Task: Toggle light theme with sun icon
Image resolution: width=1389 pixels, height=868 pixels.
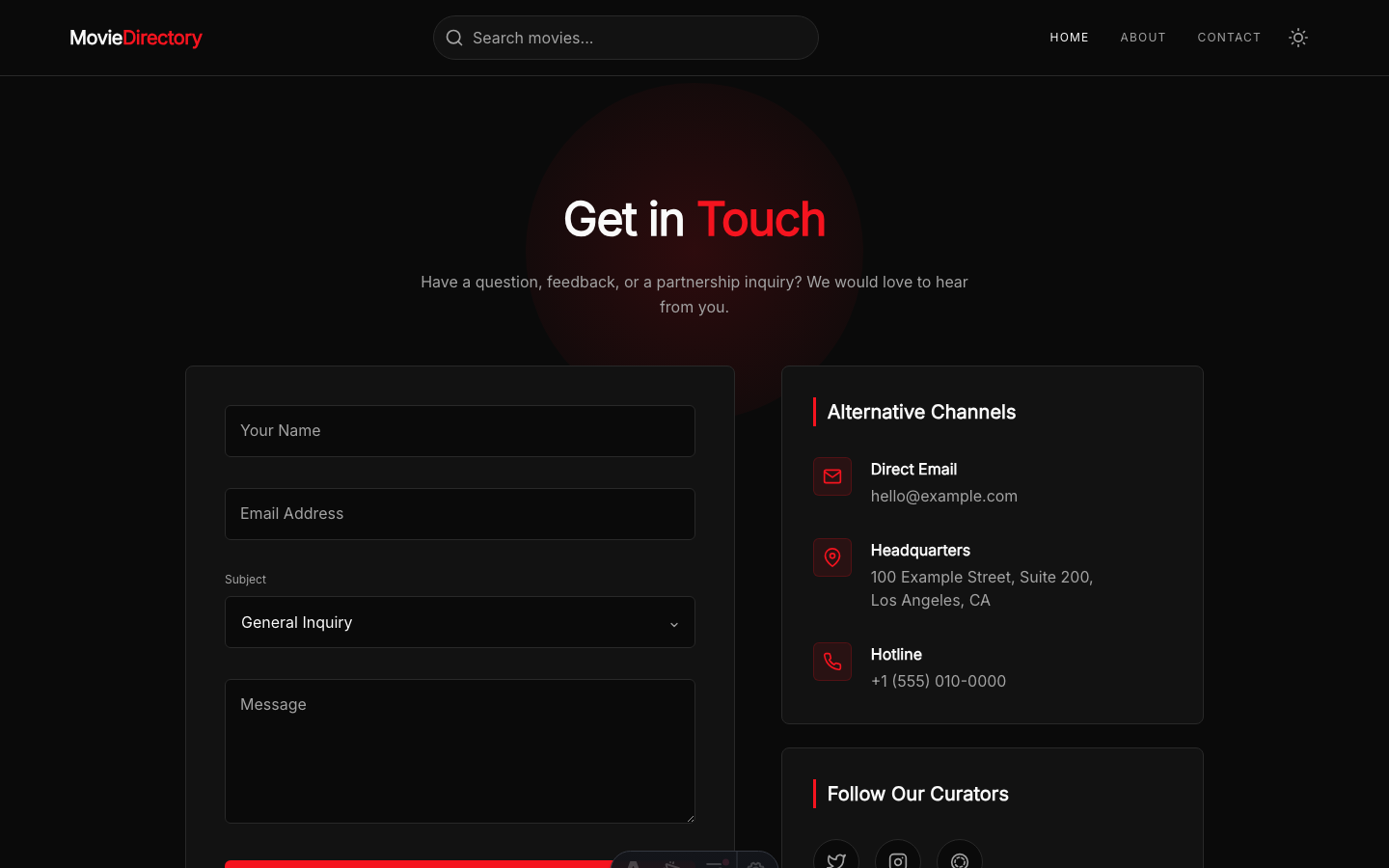Action: pos(1298,38)
